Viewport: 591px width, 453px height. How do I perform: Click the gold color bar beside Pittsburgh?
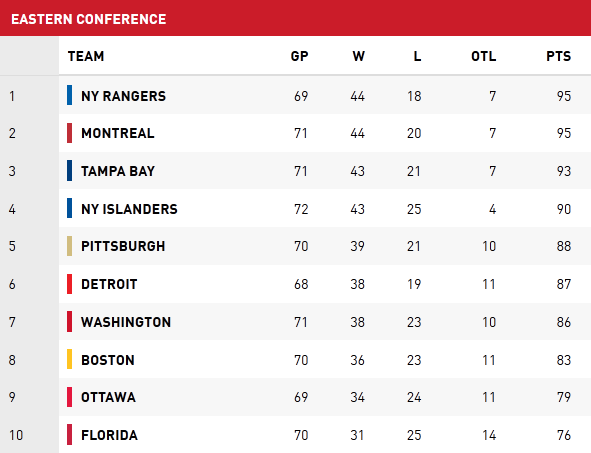[69, 246]
